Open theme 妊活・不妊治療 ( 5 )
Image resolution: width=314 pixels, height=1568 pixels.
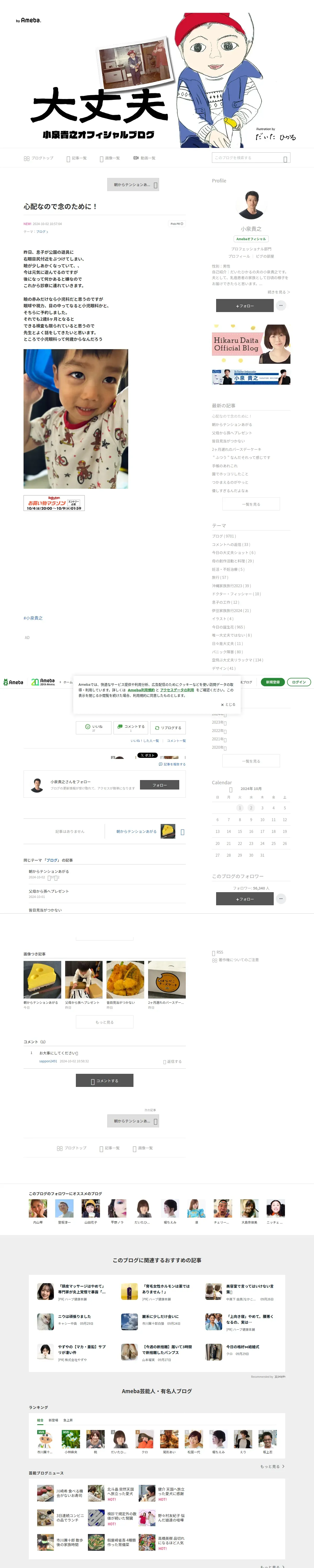tap(228, 569)
